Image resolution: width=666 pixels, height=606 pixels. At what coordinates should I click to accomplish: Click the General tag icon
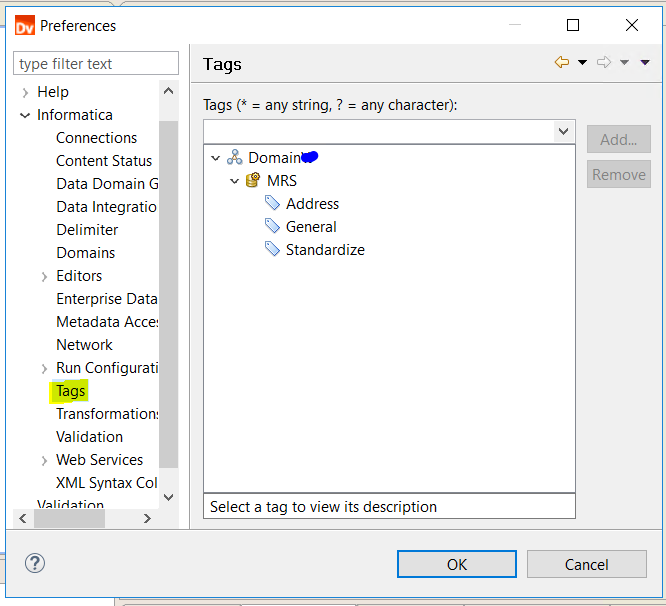(x=272, y=226)
